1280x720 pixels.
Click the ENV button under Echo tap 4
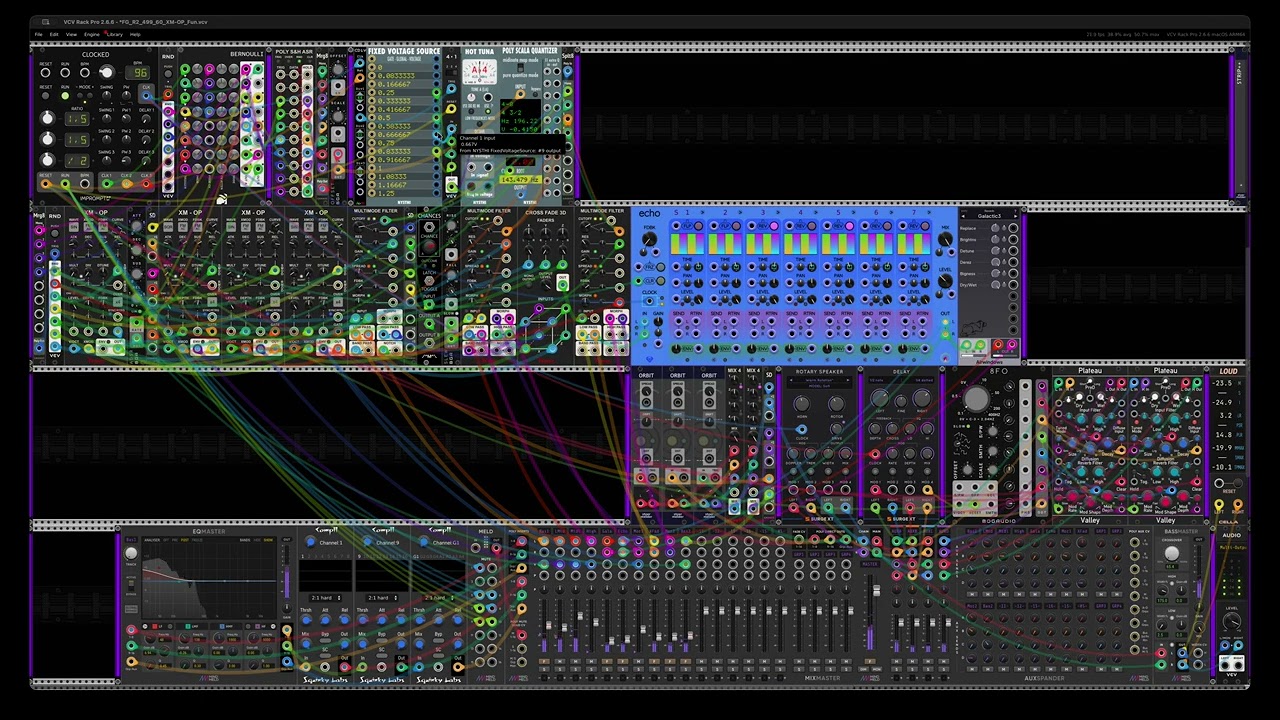pos(800,348)
